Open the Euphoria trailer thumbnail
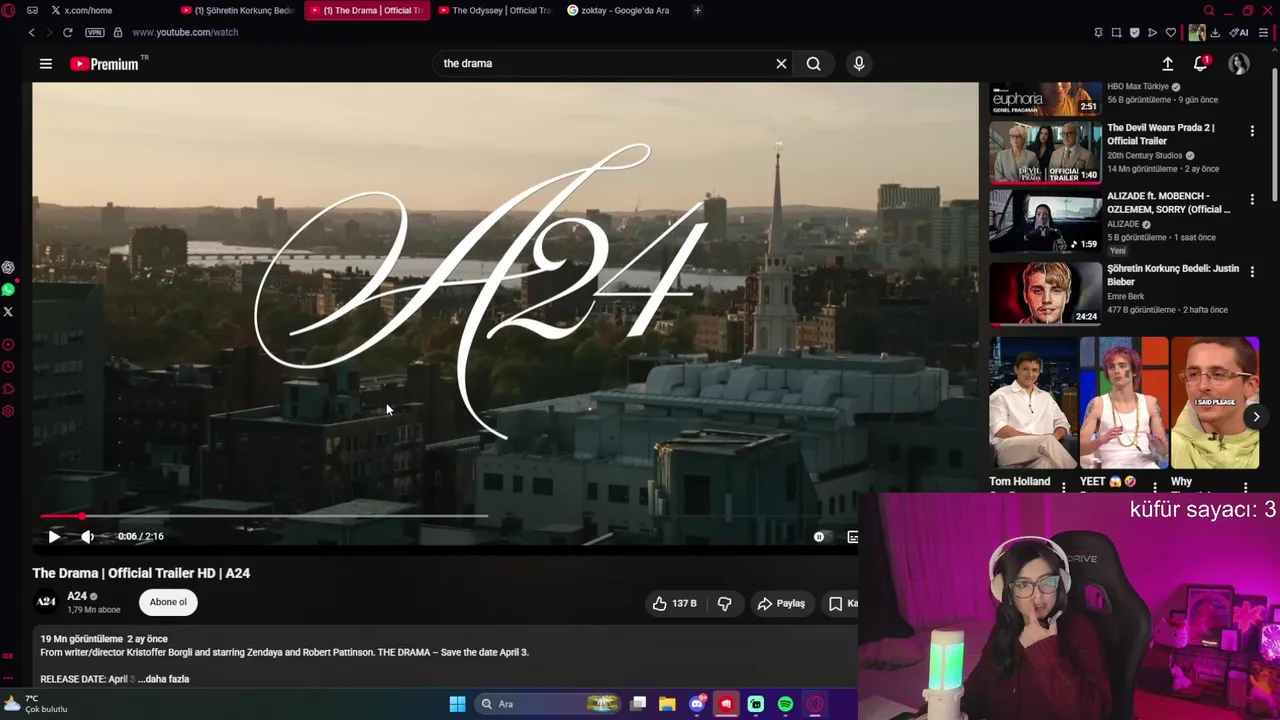 pos(1045,99)
